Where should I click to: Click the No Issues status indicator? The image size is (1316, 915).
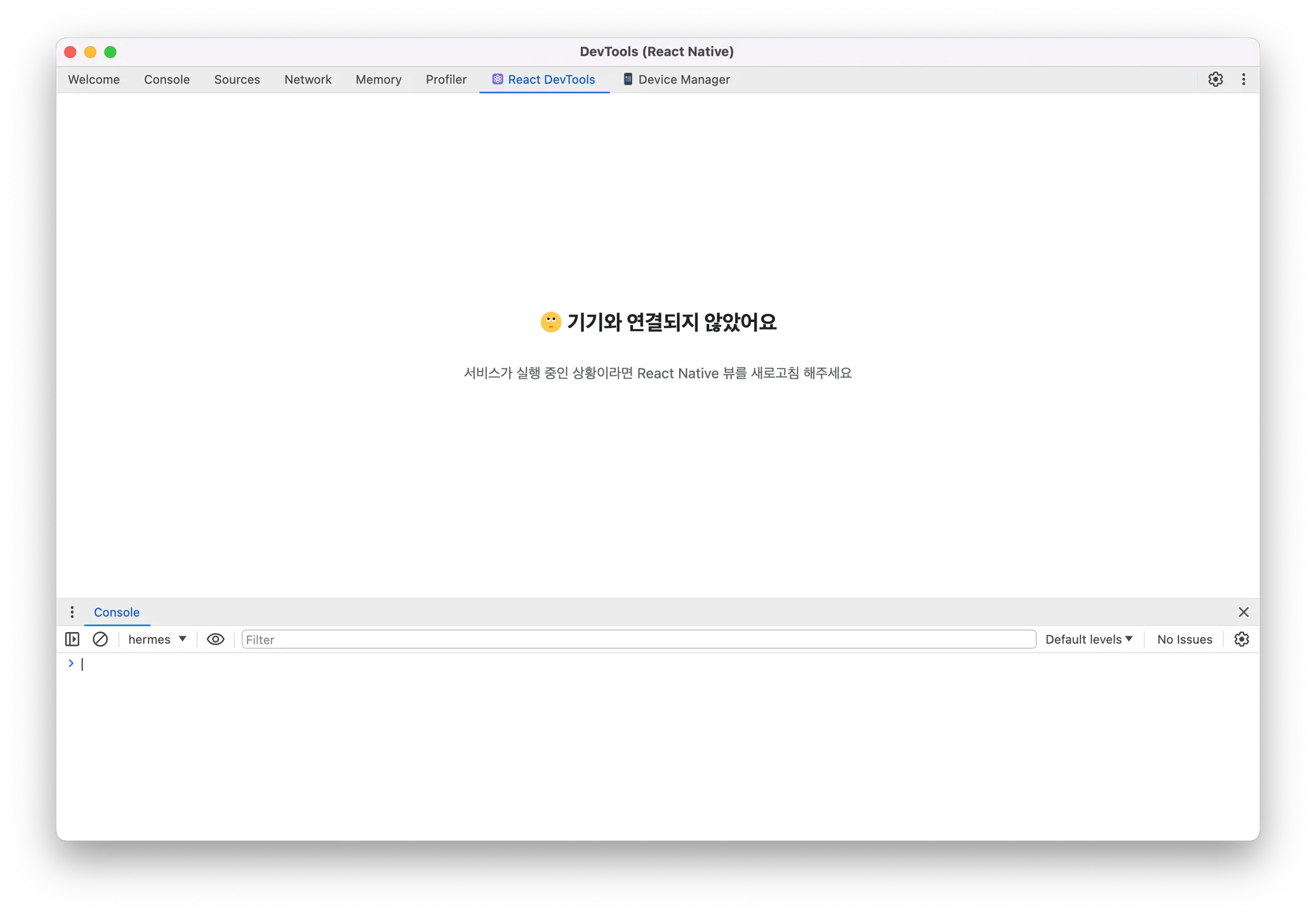1184,639
